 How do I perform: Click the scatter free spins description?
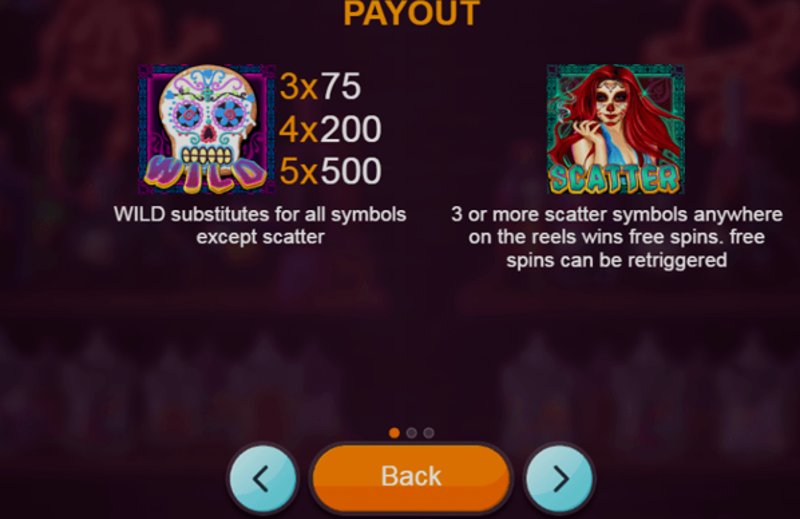(616, 237)
